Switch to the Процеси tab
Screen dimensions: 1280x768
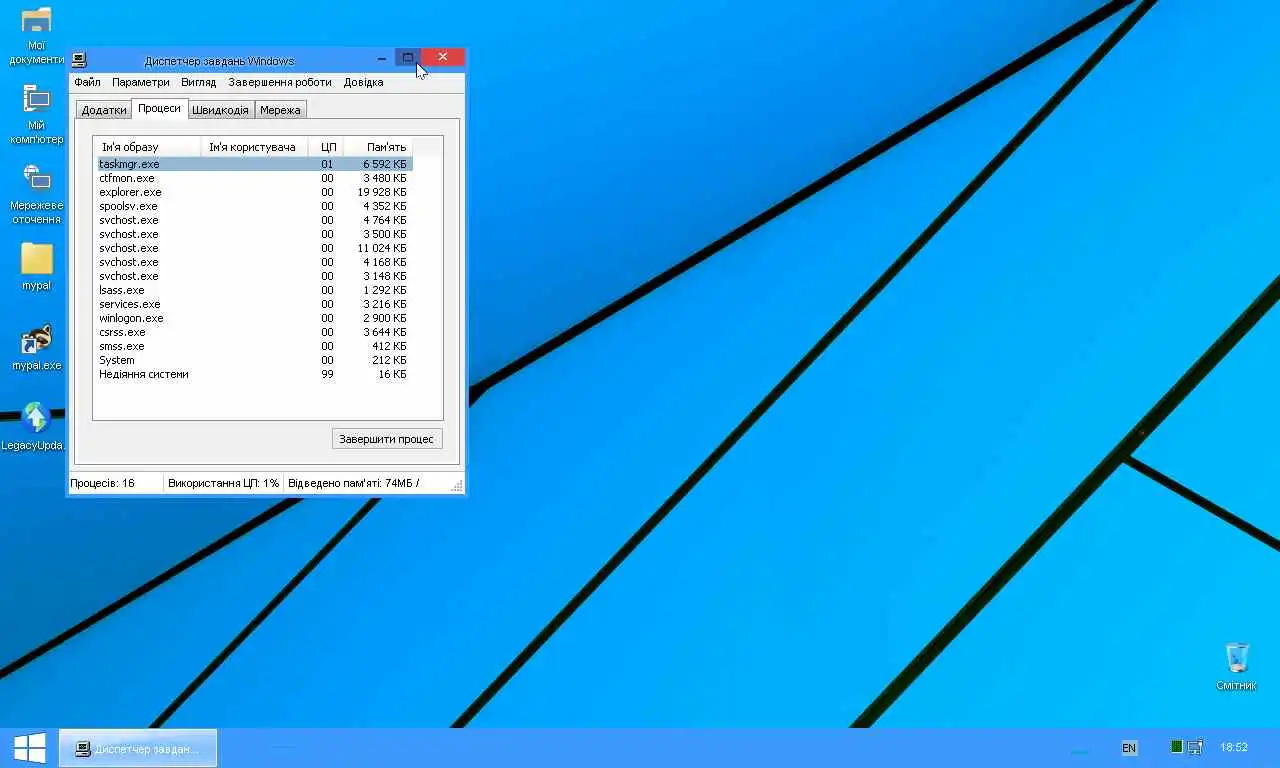point(160,108)
